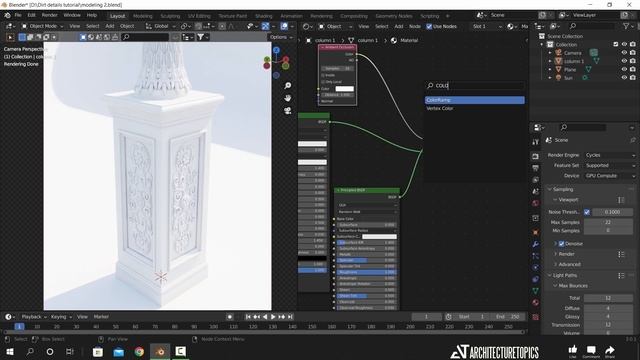This screenshot has width=640, height=360.
Task: Open the Tool properties tab icon
Action: (536, 142)
